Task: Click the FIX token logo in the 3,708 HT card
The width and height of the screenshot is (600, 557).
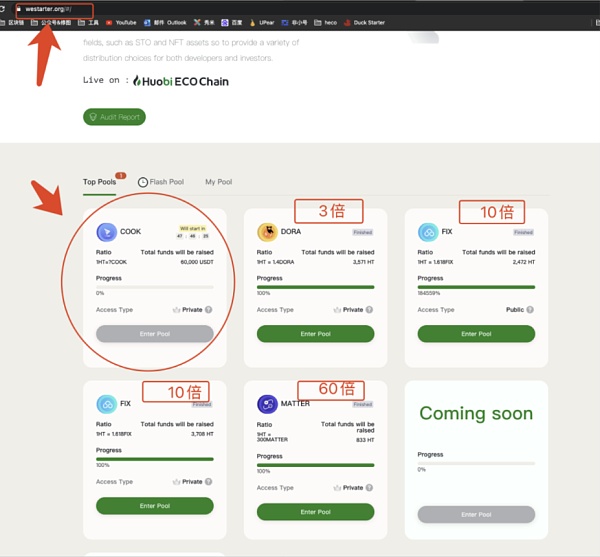Action: tap(106, 404)
